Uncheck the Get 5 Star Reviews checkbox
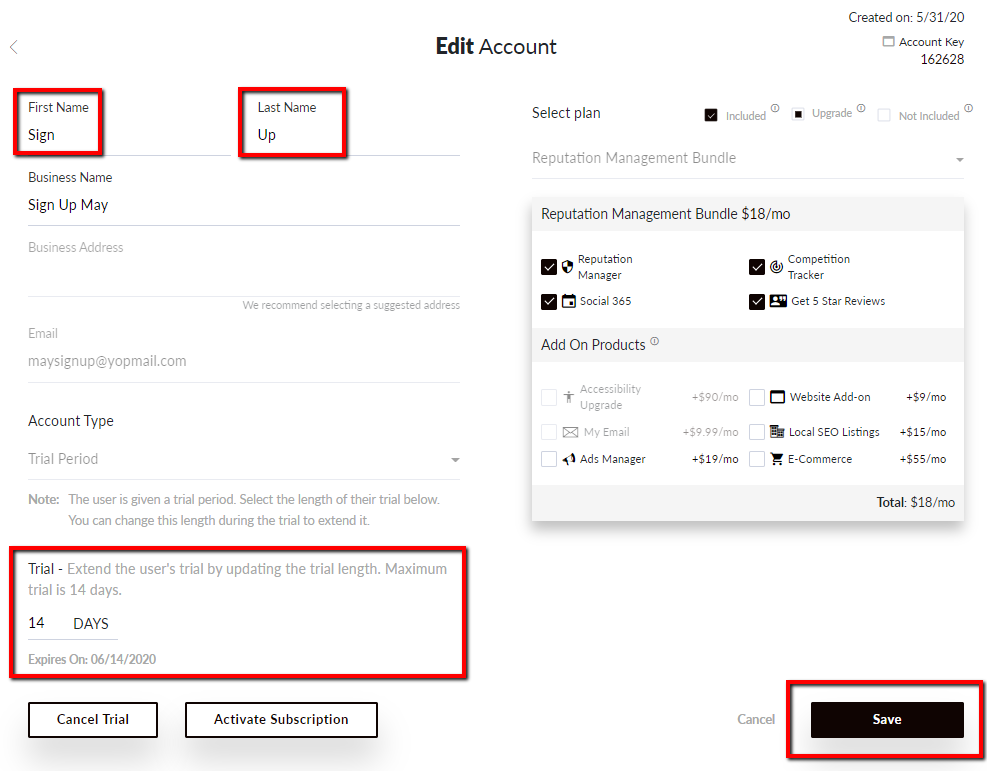The image size is (987, 771). click(x=757, y=301)
